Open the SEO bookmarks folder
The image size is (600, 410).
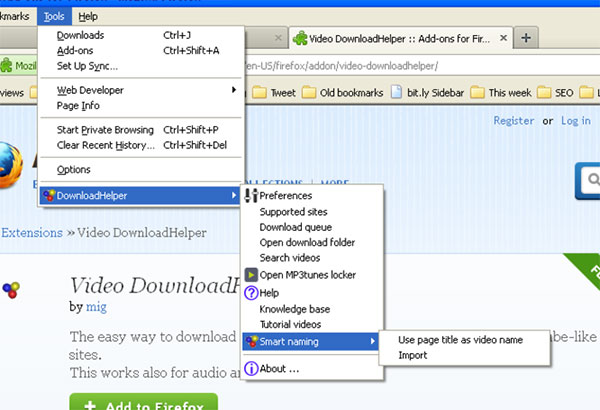coord(555,93)
